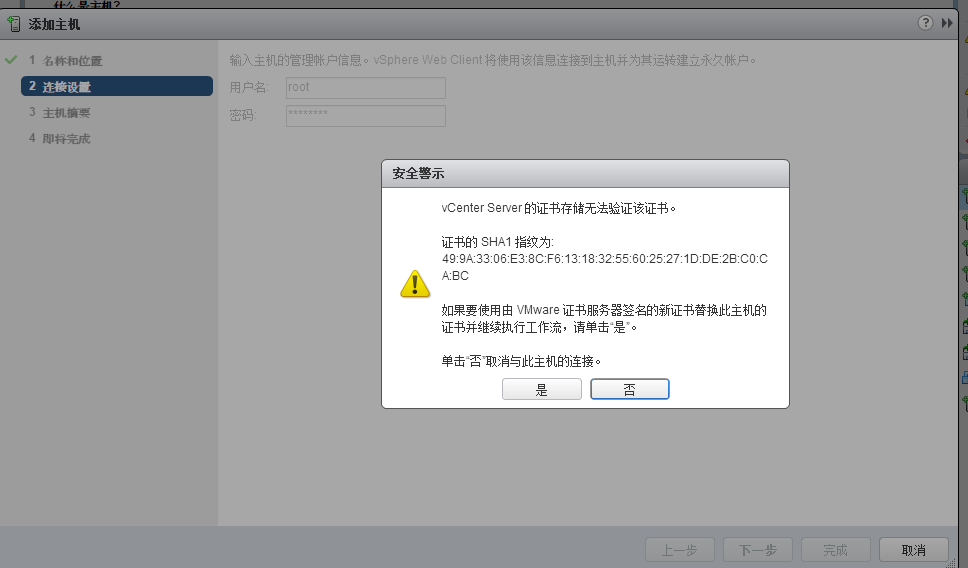Click the 添加主机 host icon in the title bar
968x568 pixels.
coord(14,24)
